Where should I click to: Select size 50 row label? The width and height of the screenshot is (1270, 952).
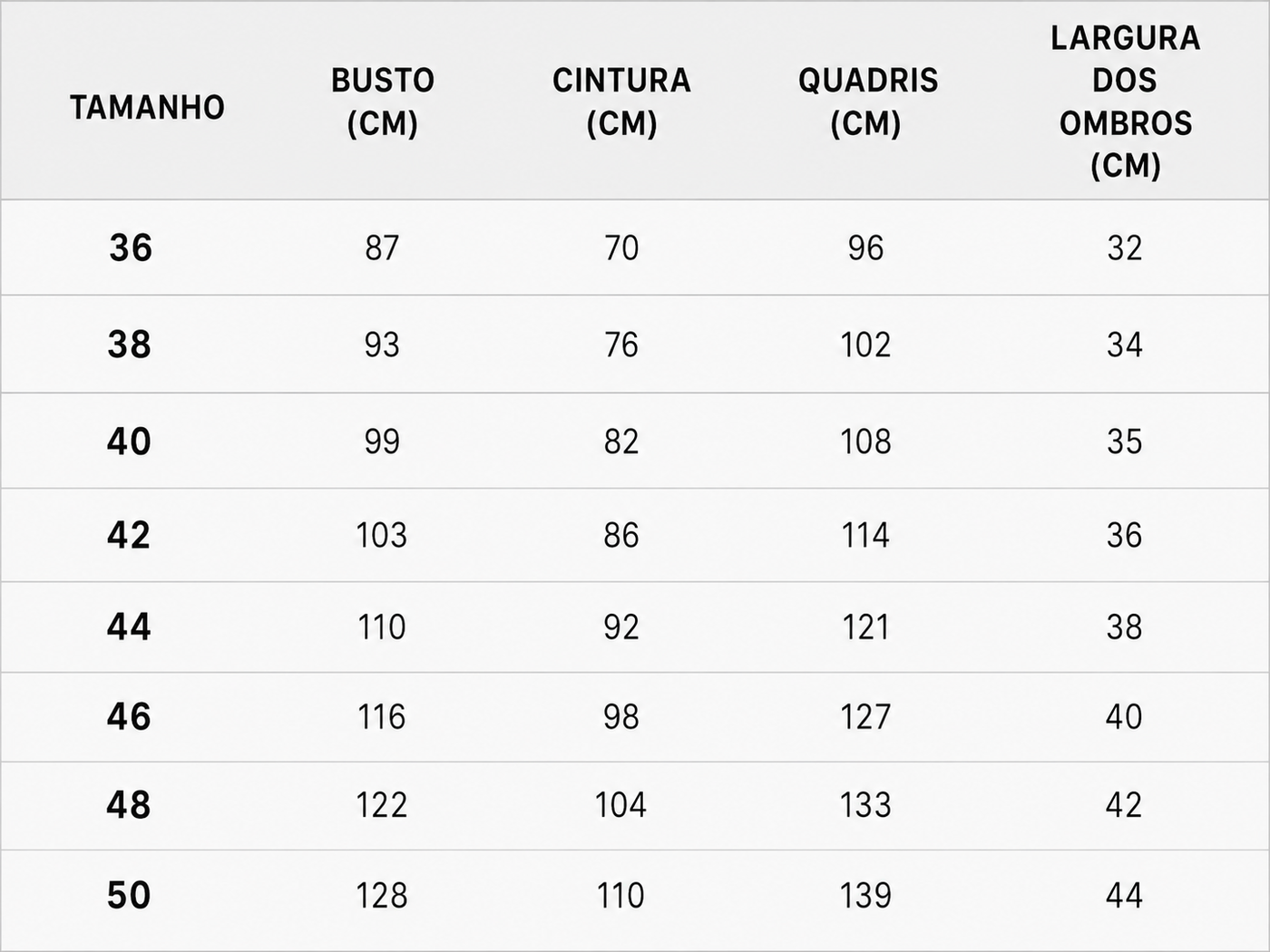pos(129,896)
